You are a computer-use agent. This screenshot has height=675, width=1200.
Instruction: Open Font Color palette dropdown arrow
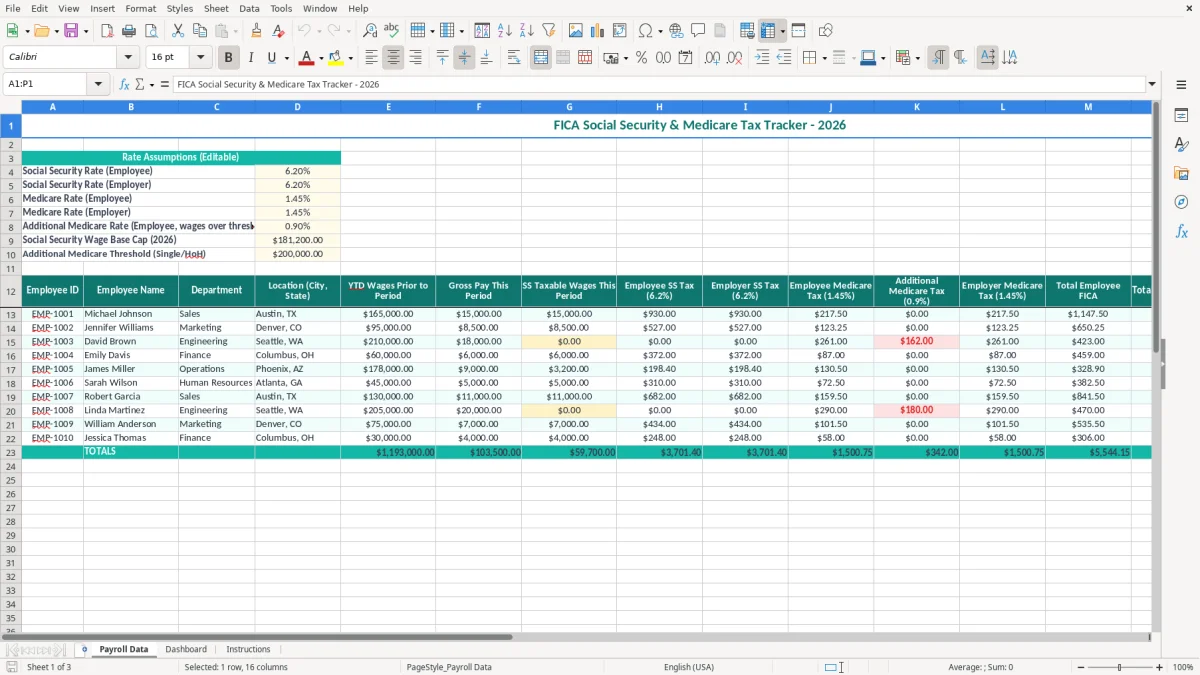pyautogui.click(x=321, y=58)
